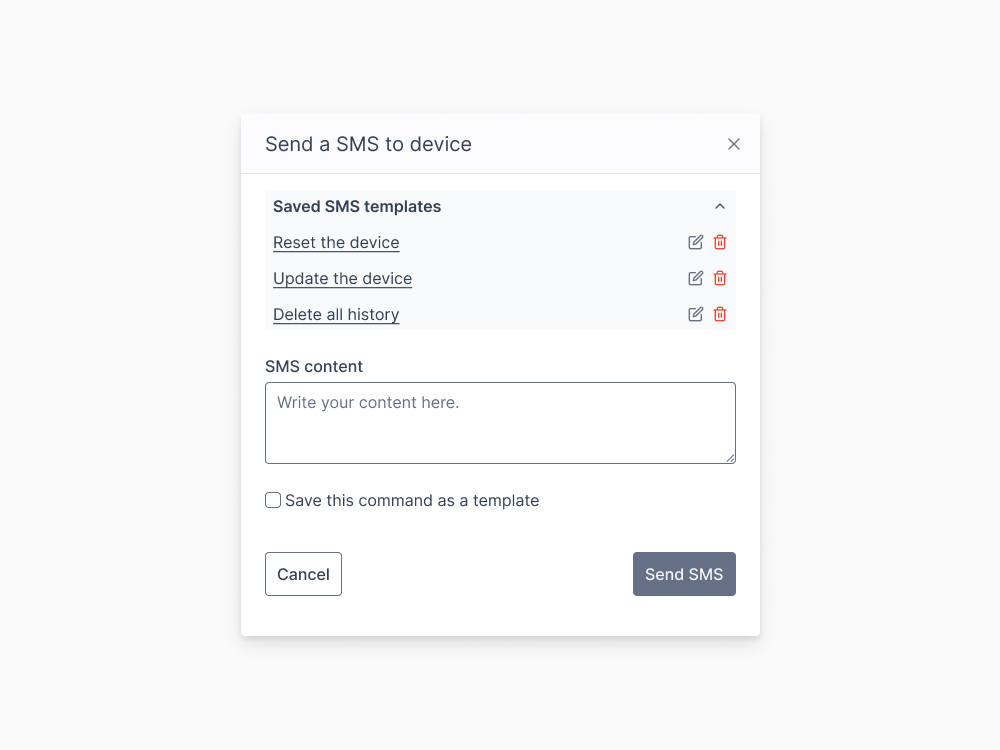Close the Send a SMS dialog
This screenshot has width=1000, height=750.
click(734, 144)
